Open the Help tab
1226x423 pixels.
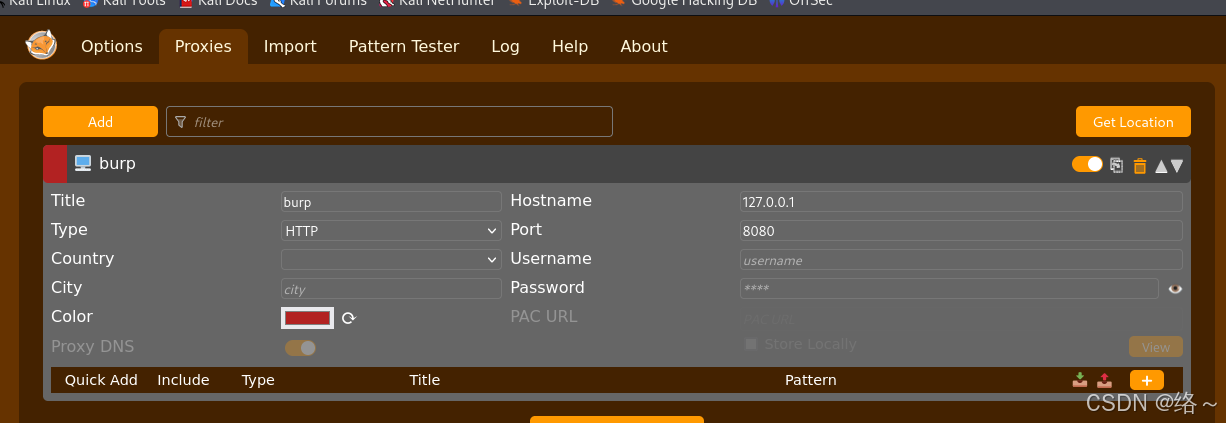570,46
